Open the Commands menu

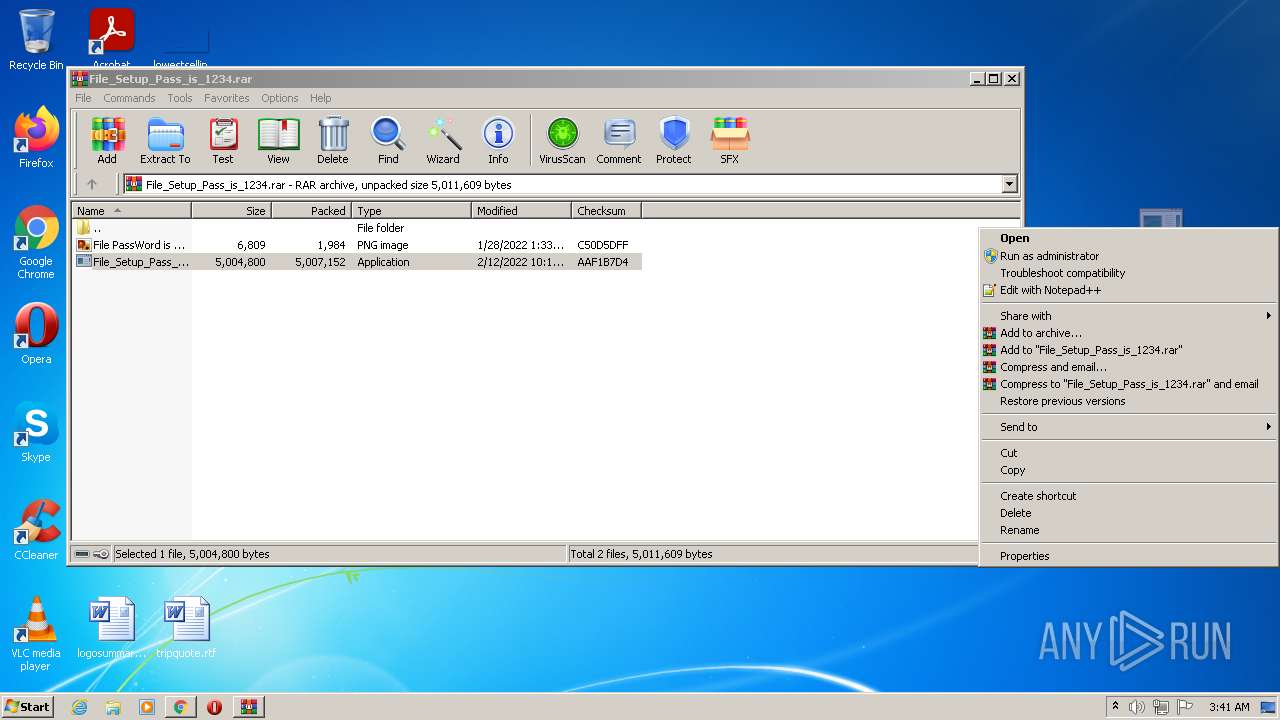pyautogui.click(x=129, y=98)
